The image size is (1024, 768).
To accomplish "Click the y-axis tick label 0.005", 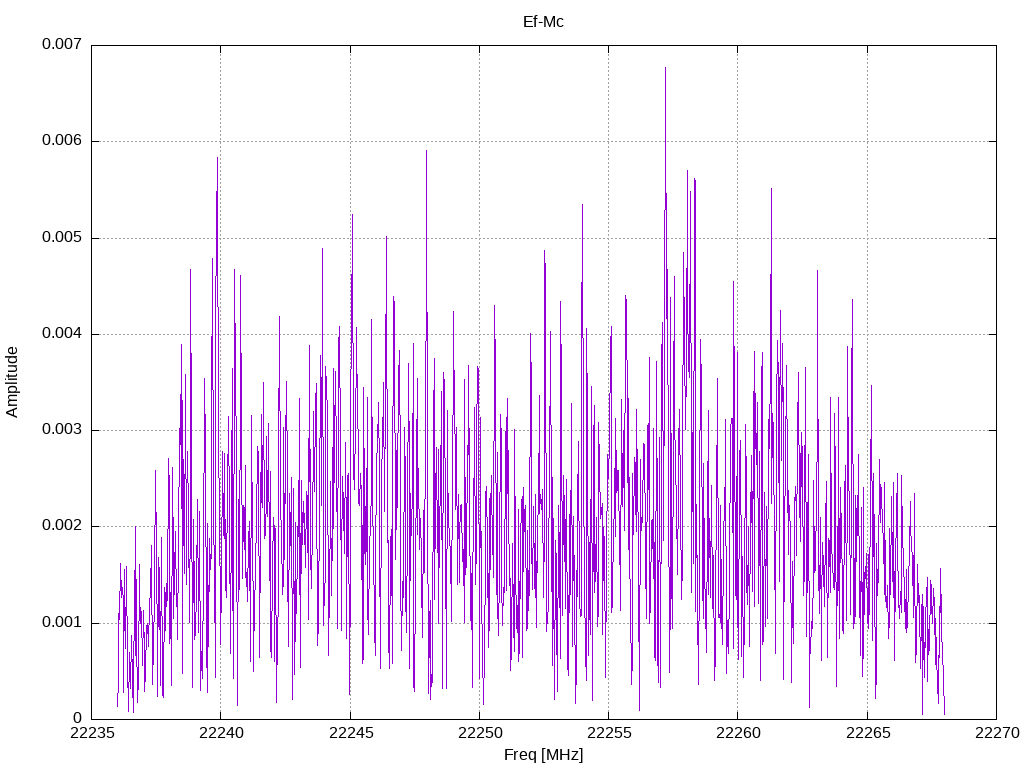I will [x=62, y=237].
